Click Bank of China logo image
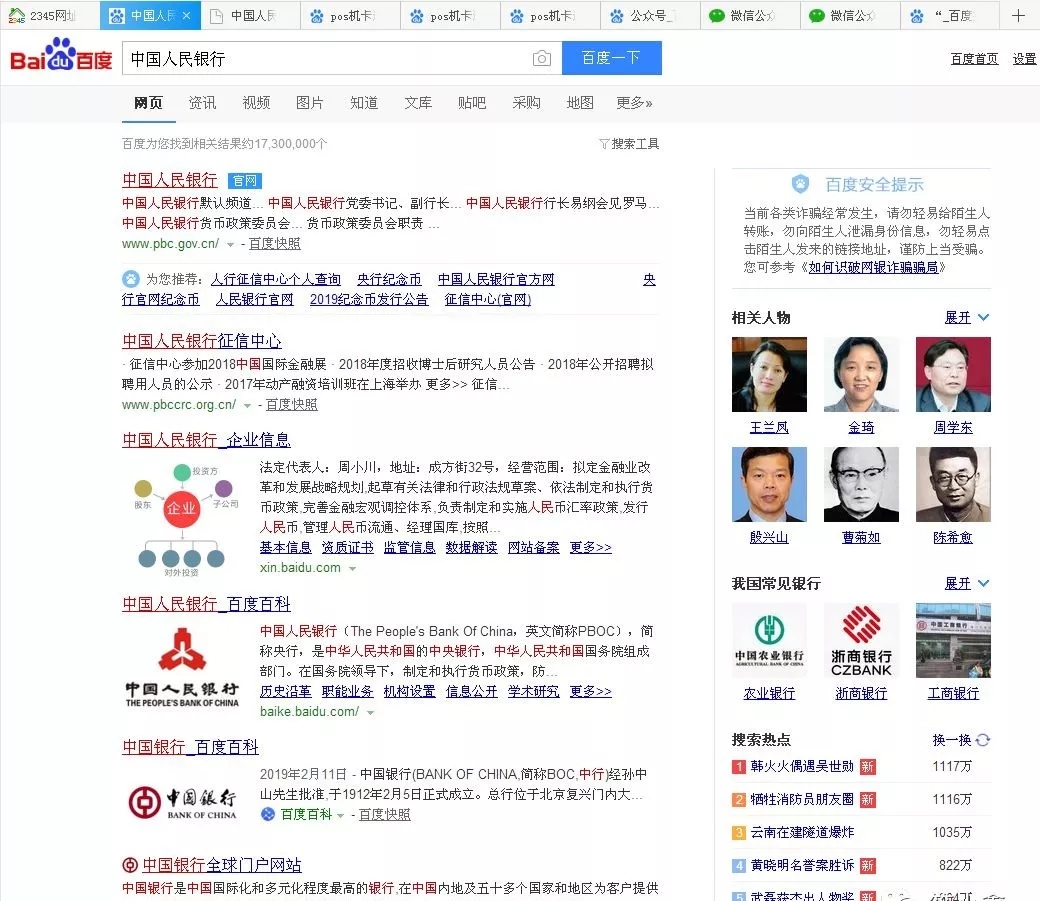Viewport: 1040px width, 901px height. [182, 802]
